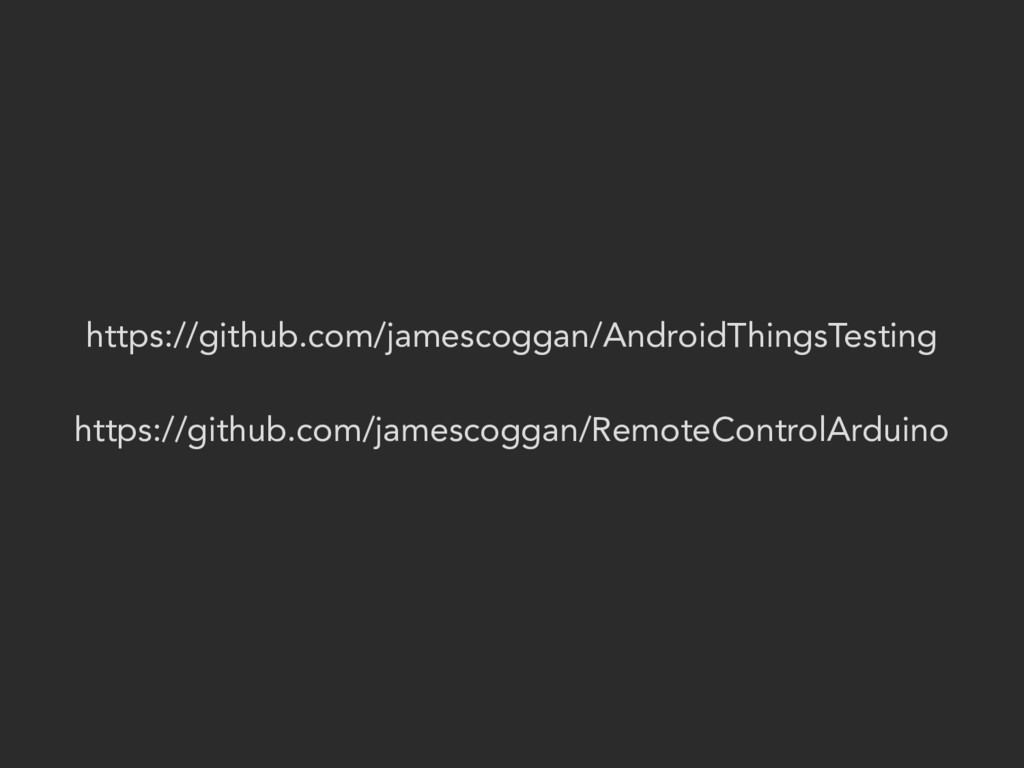Click the slash before RemoteControlArduino

click(x=584, y=431)
